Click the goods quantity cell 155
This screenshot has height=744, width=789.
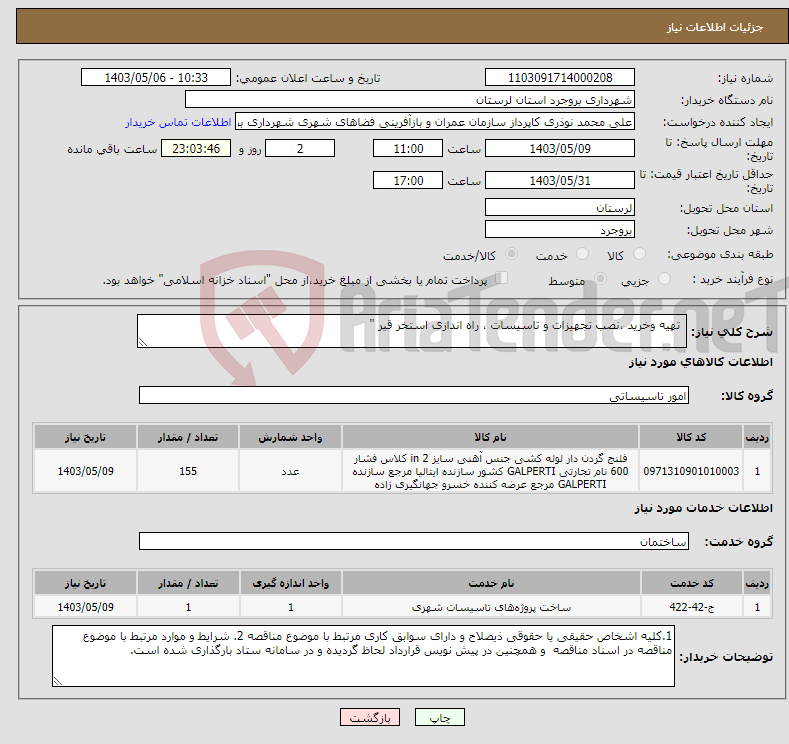coord(188,471)
